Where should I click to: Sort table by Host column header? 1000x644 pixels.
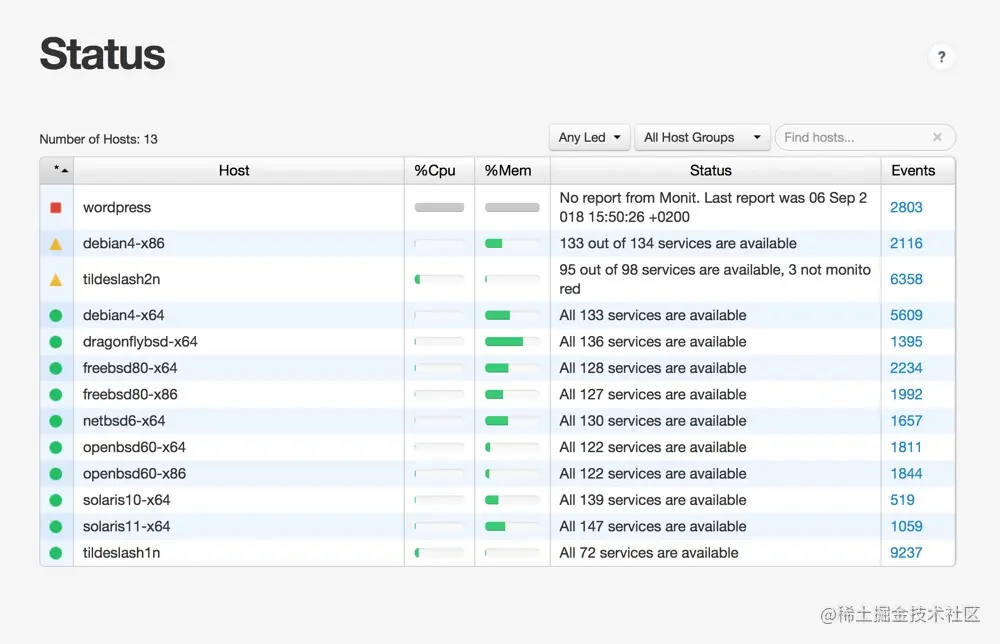239,170
